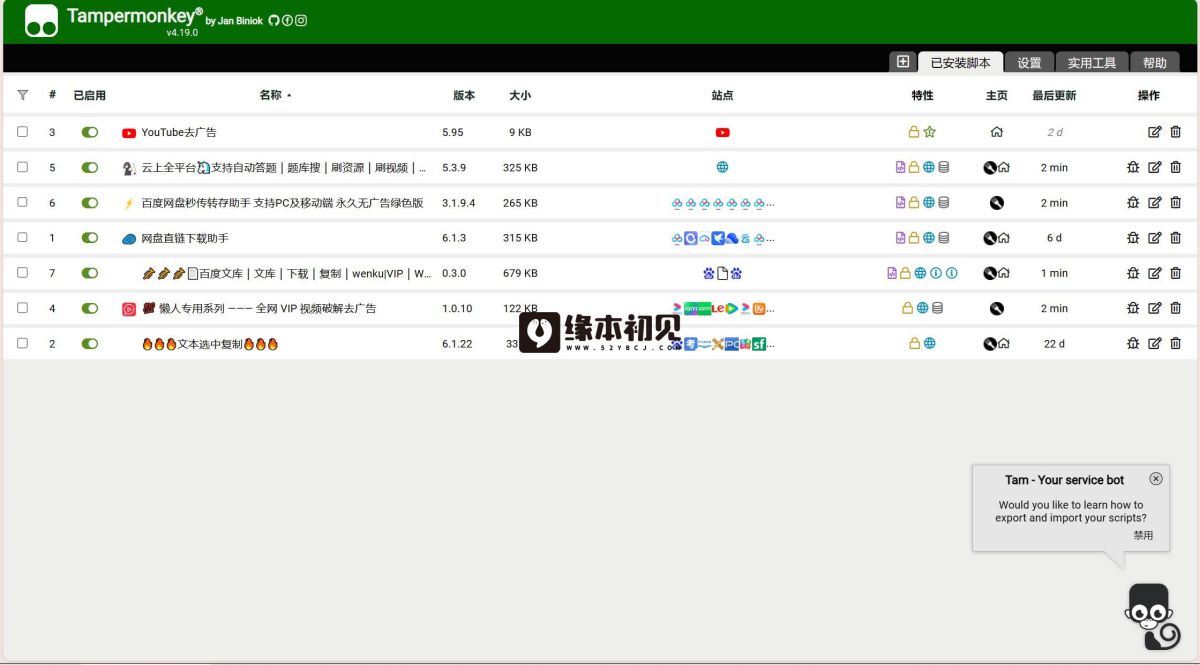Image resolution: width=1200 pixels, height=665 pixels.
Task: Click the bug icon for 百度网盘秒传转存助手
Action: tap(1133, 203)
